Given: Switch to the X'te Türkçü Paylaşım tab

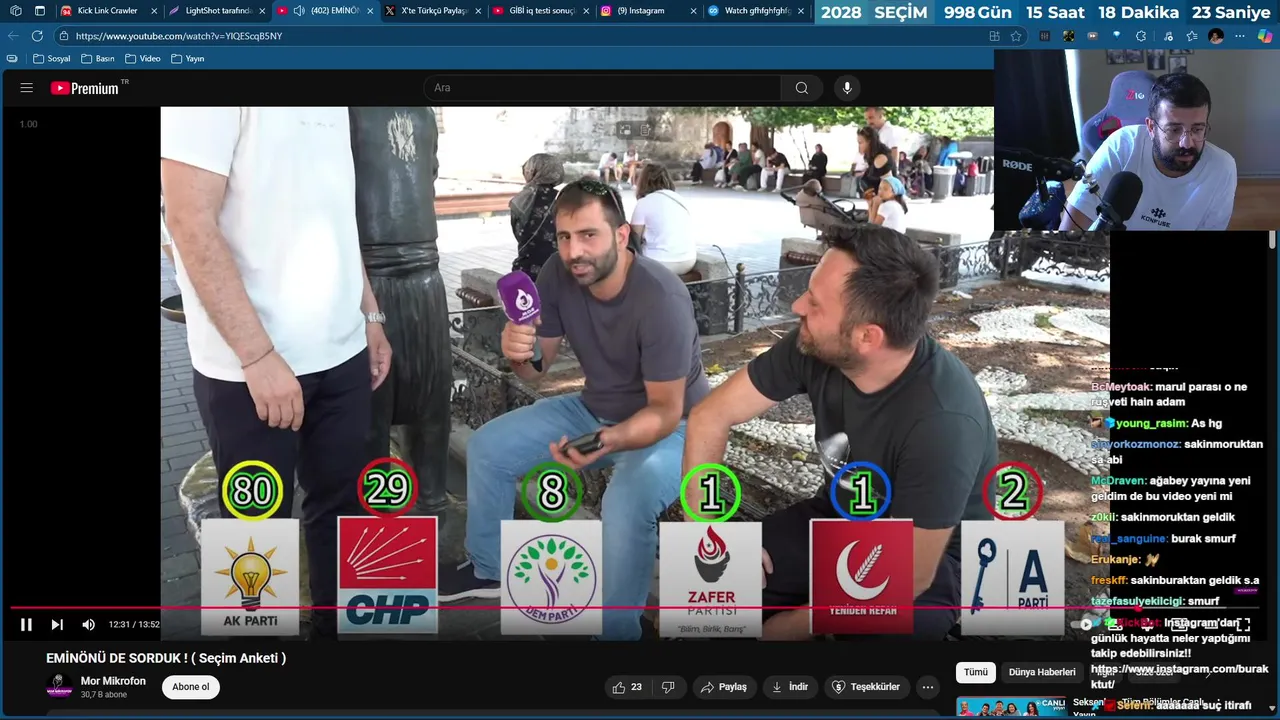Looking at the screenshot, I should [x=433, y=11].
